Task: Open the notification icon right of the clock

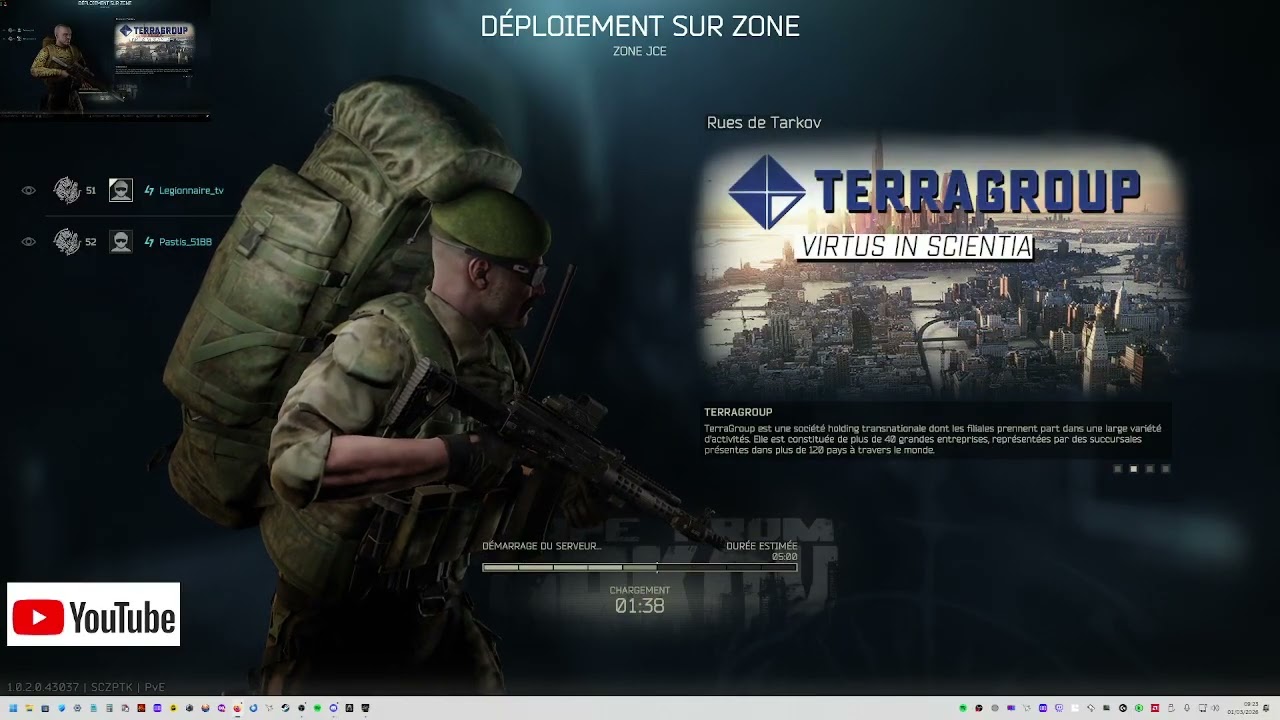Action: tap(1266, 708)
